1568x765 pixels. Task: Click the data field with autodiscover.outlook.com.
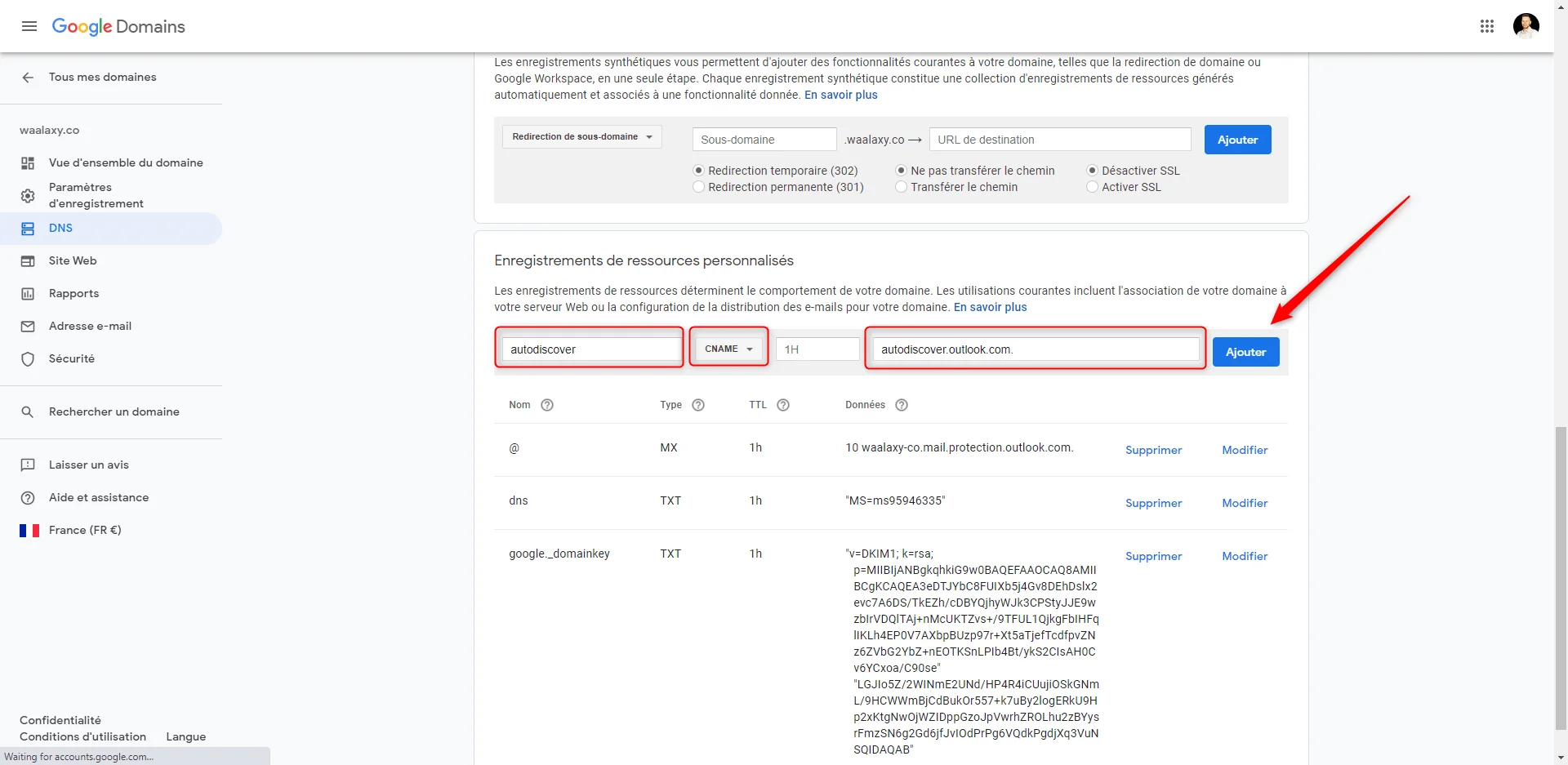coord(1036,349)
